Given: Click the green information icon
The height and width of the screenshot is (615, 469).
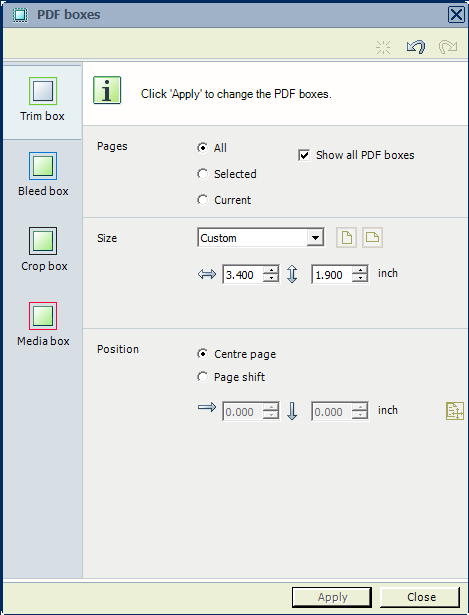Looking at the screenshot, I should tap(107, 90).
